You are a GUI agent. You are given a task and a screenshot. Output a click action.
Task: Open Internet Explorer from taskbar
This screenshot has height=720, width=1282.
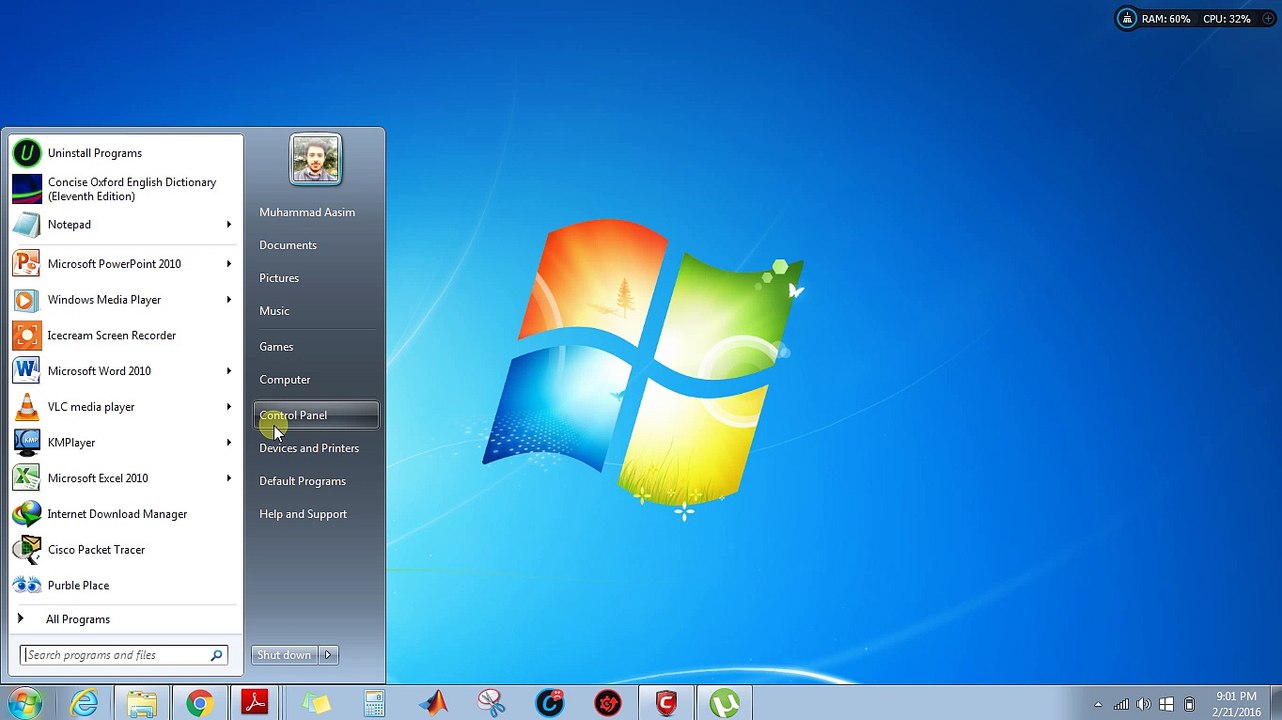(x=84, y=704)
